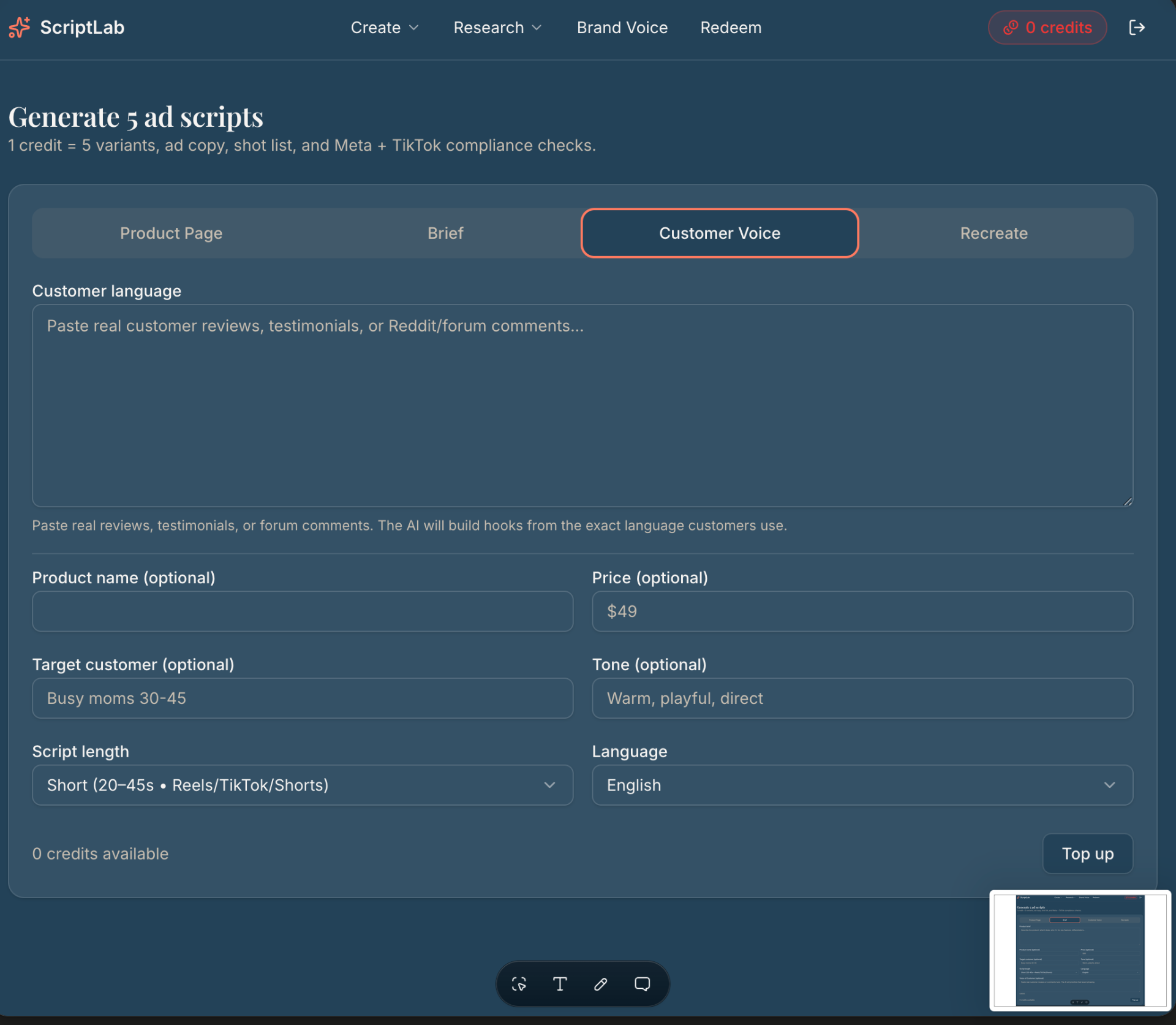Select the comment bubble tool icon
The height and width of the screenshot is (1025, 1176).
pyautogui.click(x=642, y=984)
